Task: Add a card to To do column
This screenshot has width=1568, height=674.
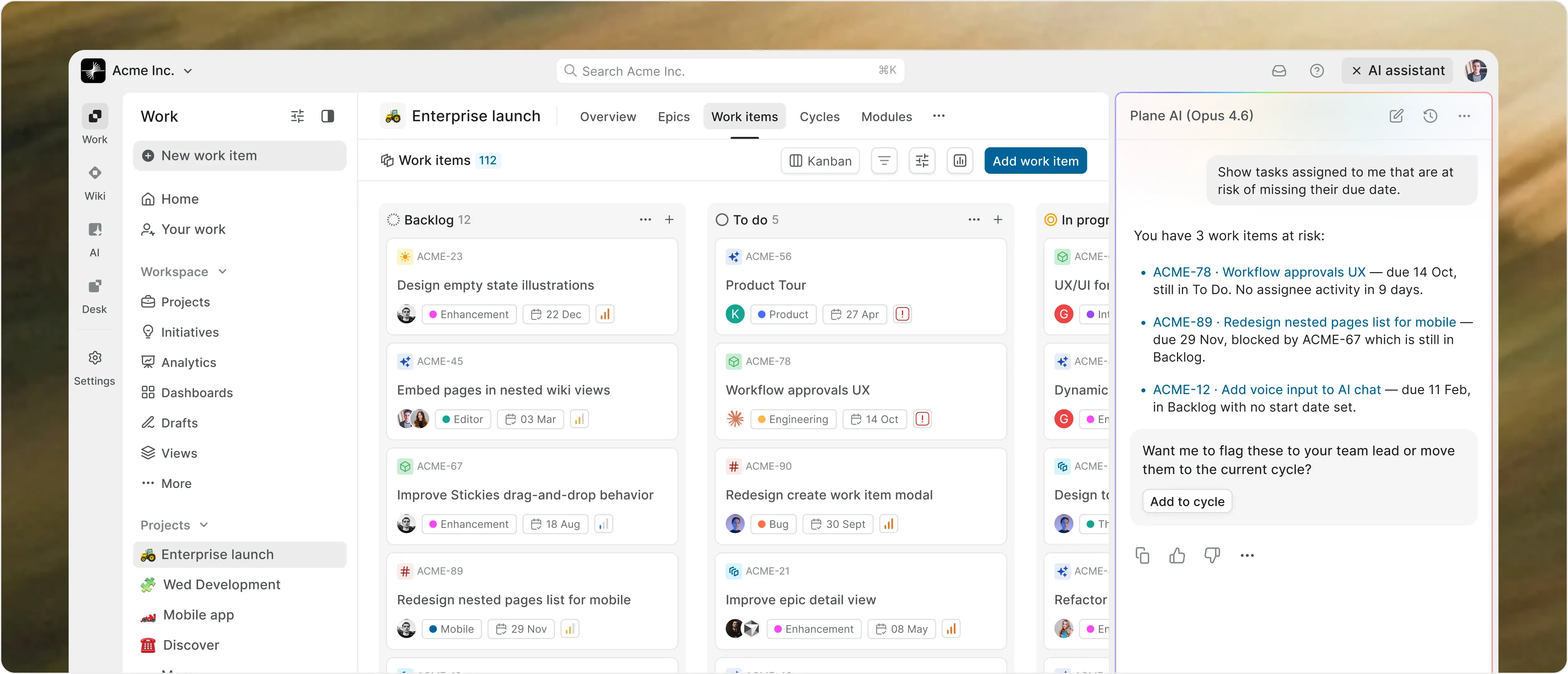Action: [998, 220]
